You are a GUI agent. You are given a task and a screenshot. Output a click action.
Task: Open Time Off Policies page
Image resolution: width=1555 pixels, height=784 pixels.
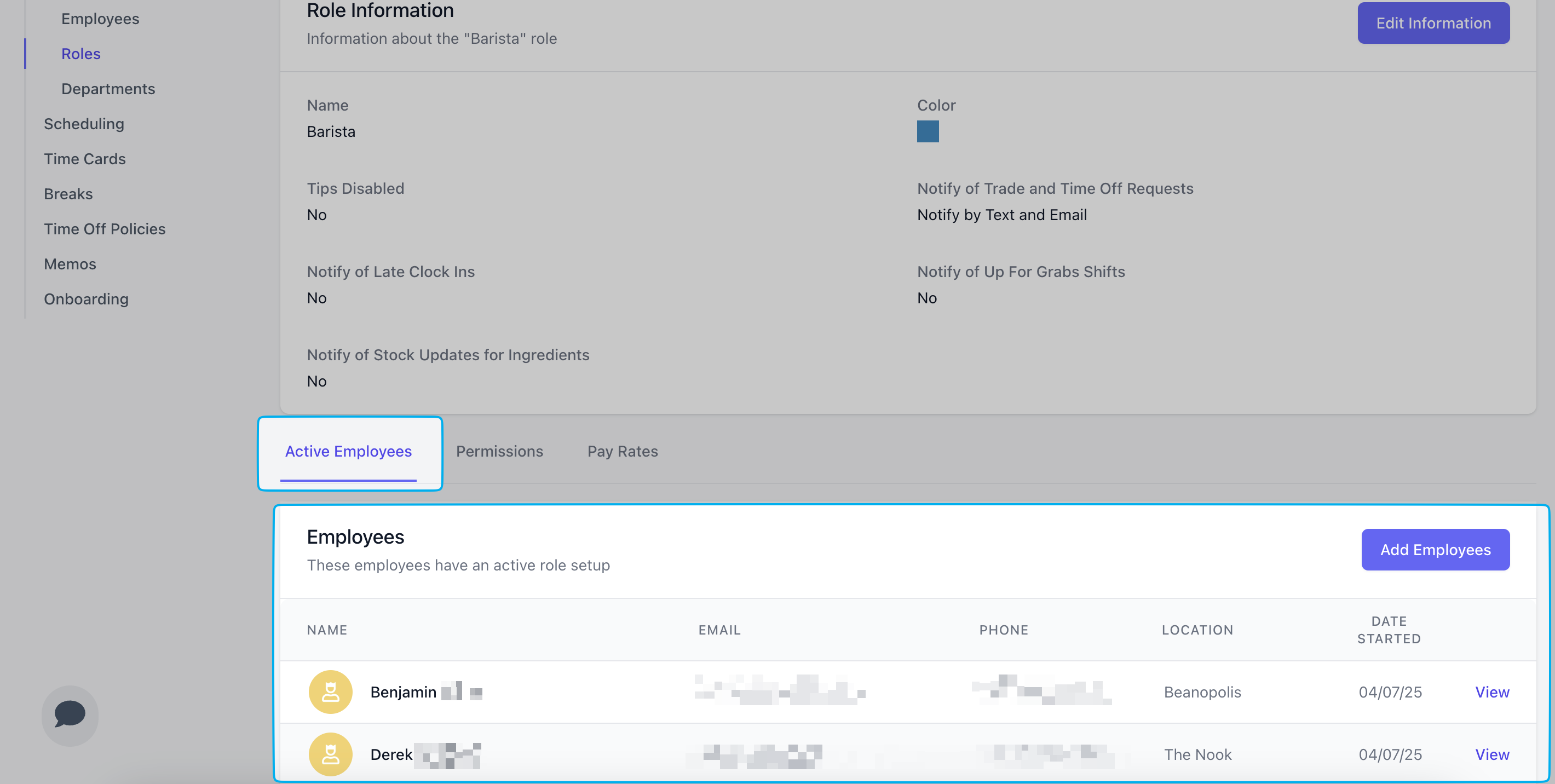[x=105, y=229]
